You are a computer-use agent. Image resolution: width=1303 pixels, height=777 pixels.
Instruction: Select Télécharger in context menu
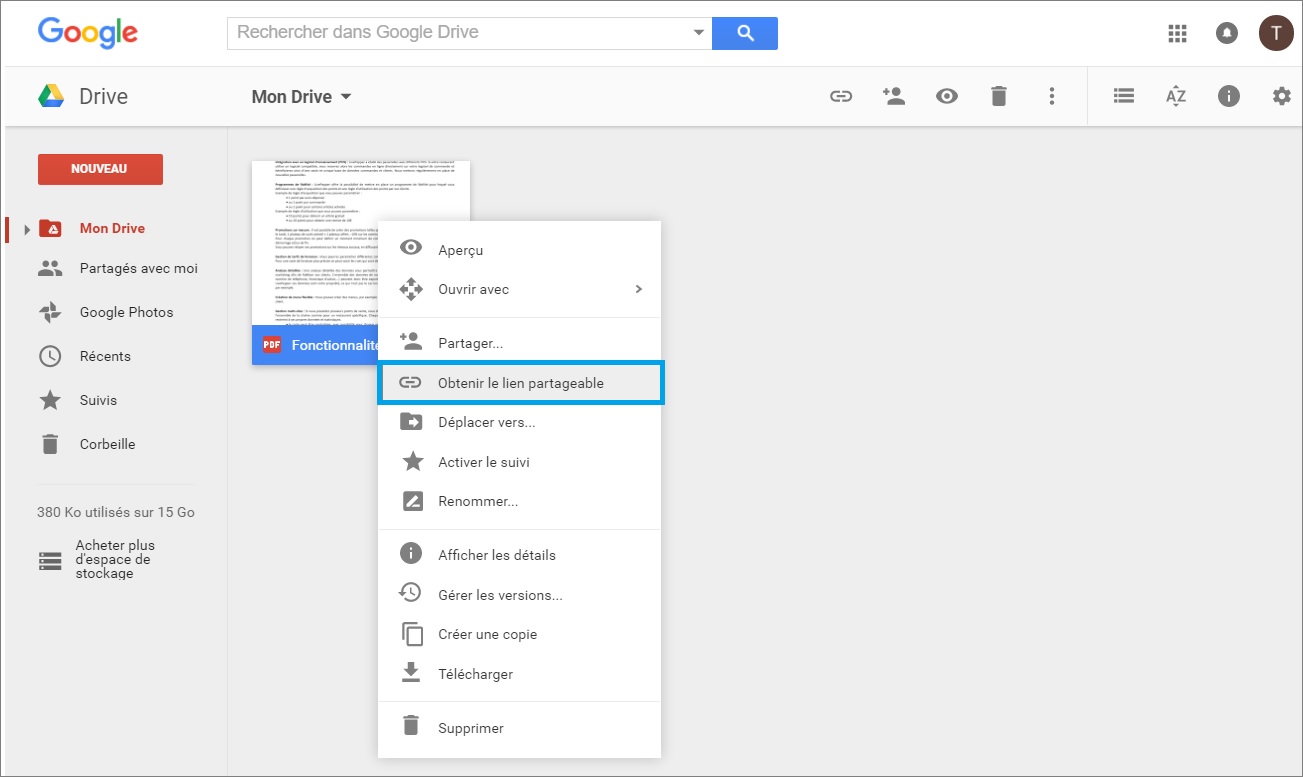[x=520, y=674]
